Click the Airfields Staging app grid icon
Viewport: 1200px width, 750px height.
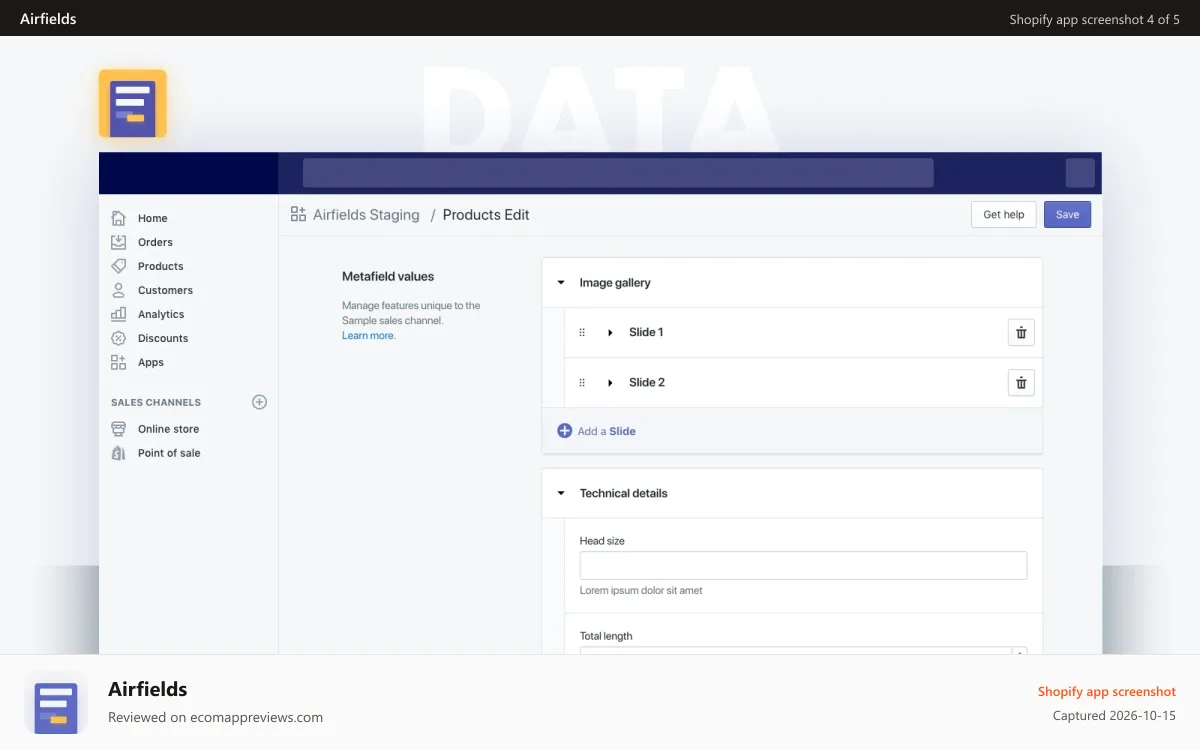pyautogui.click(x=298, y=214)
